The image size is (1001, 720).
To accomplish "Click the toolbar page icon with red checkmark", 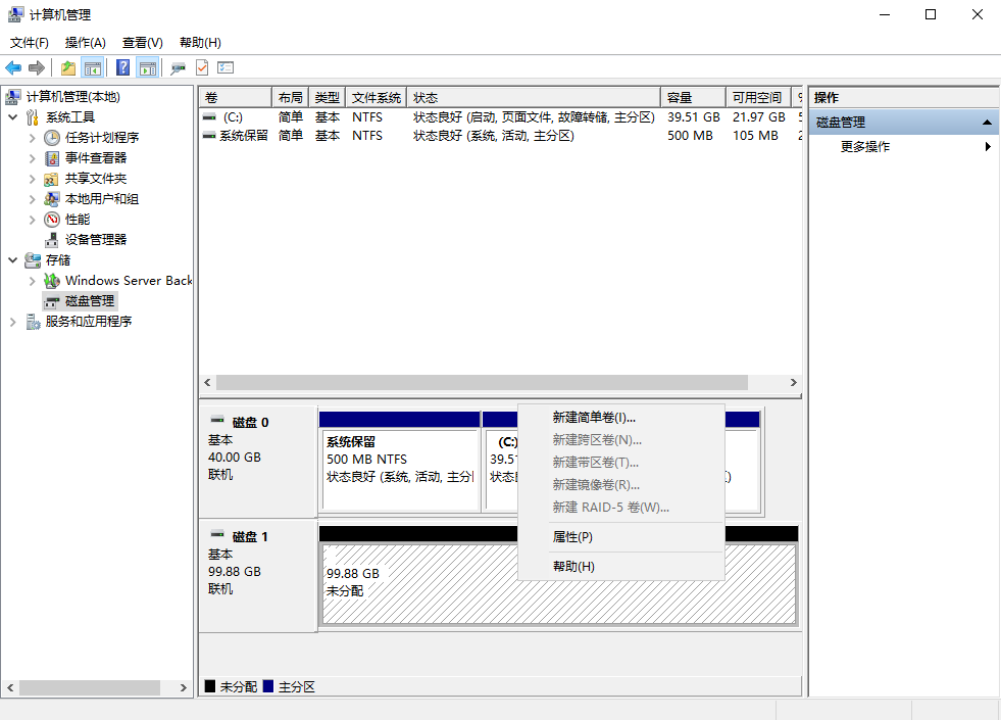I will tap(202, 68).
